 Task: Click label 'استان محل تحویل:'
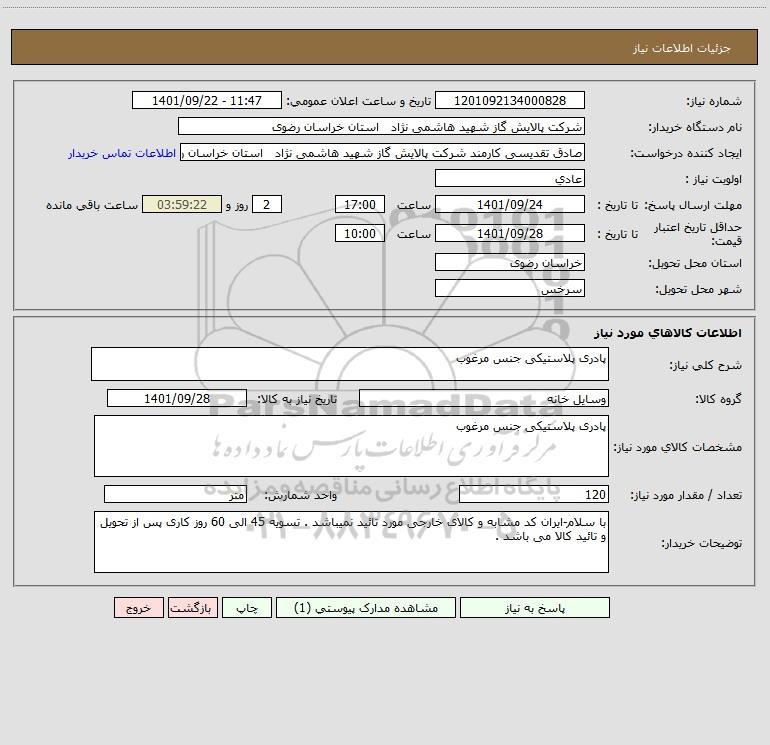click(695, 263)
